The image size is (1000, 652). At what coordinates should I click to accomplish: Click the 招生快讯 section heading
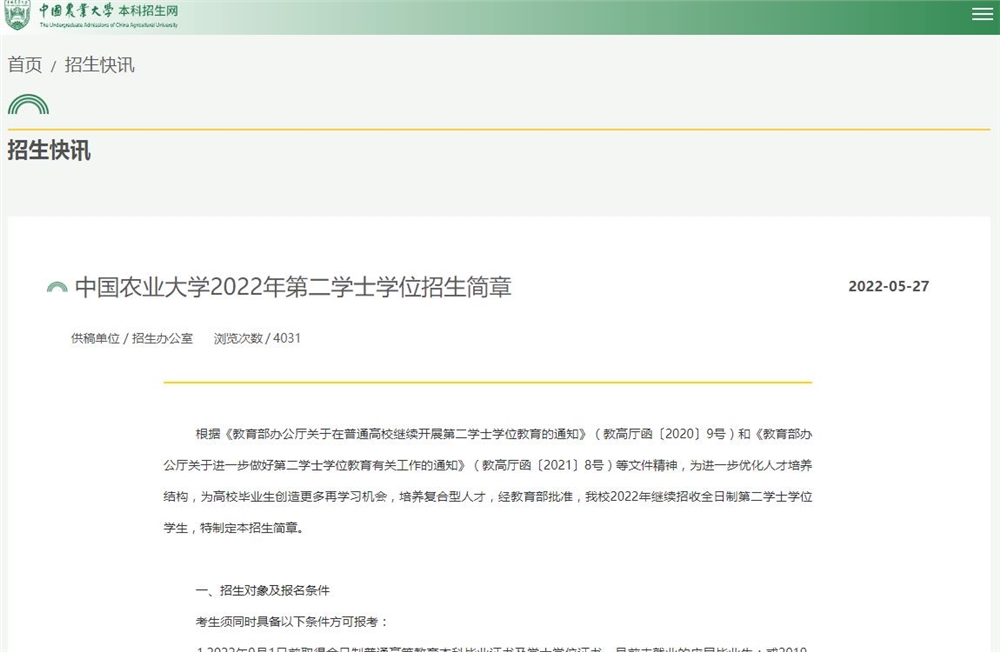click(49, 151)
